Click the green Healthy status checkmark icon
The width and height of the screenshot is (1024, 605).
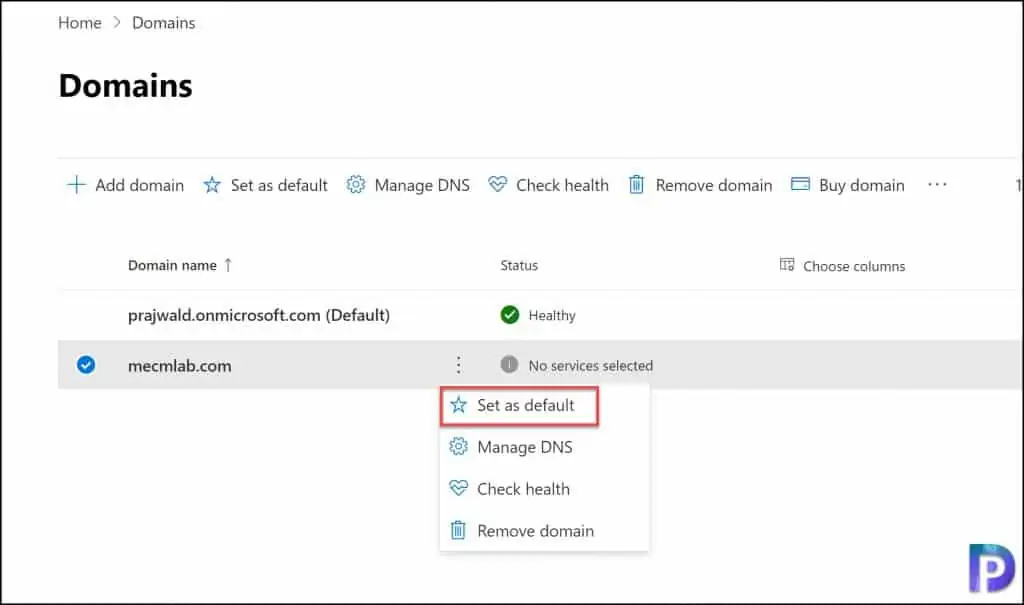click(509, 315)
